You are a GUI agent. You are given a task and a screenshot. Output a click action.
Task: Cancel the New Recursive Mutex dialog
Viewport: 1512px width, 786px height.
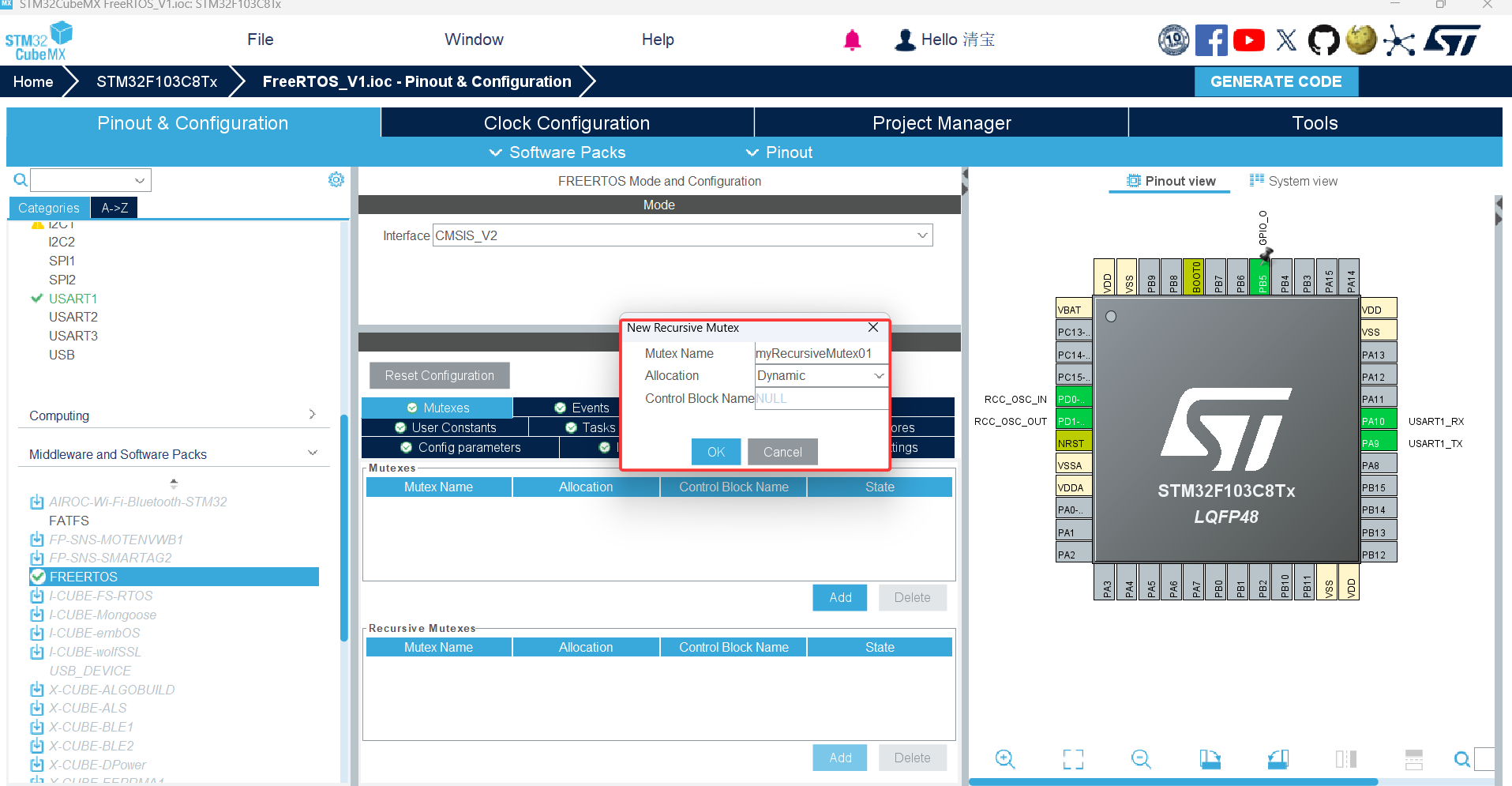tap(782, 452)
